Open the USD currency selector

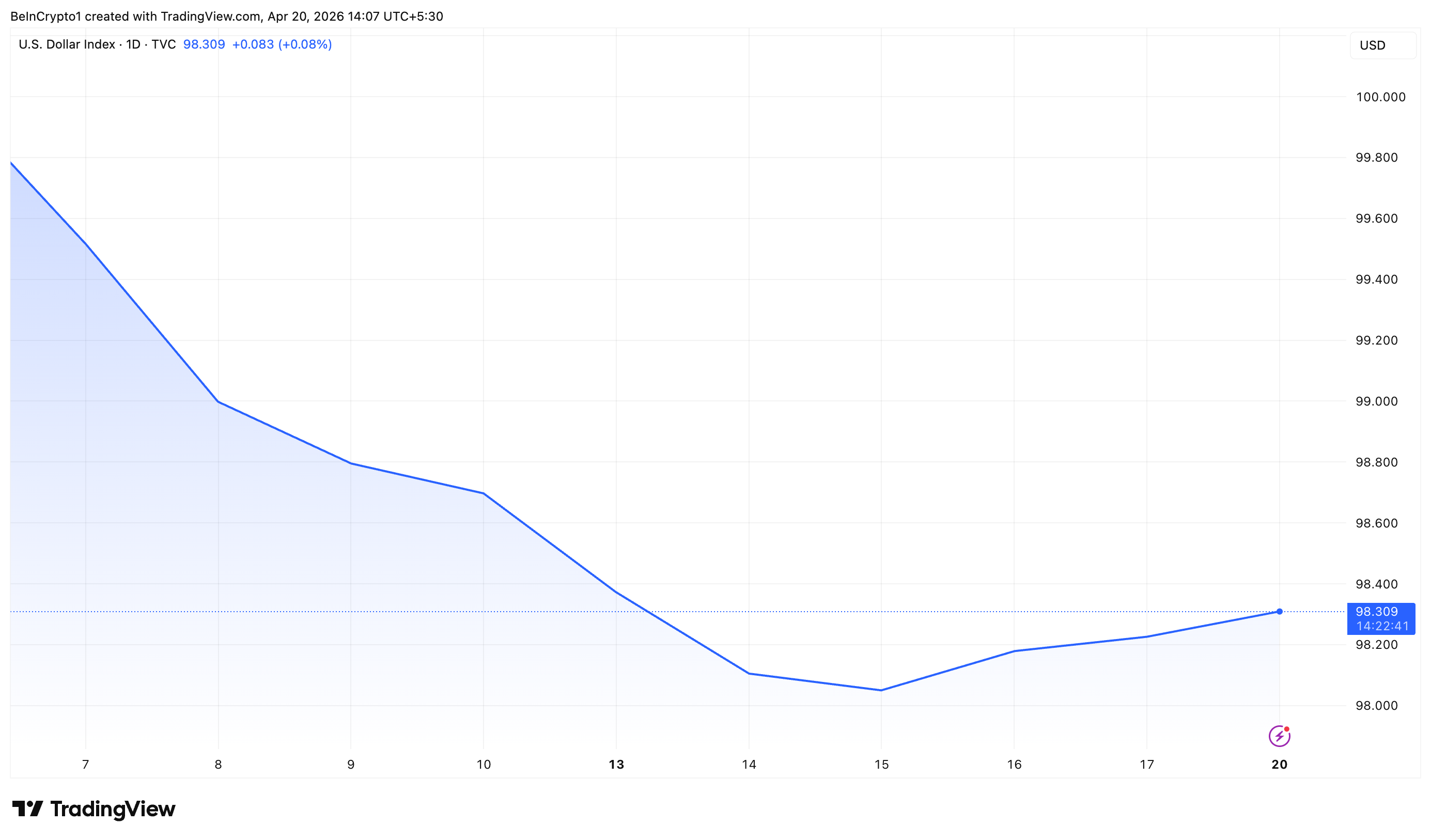tap(1382, 45)
